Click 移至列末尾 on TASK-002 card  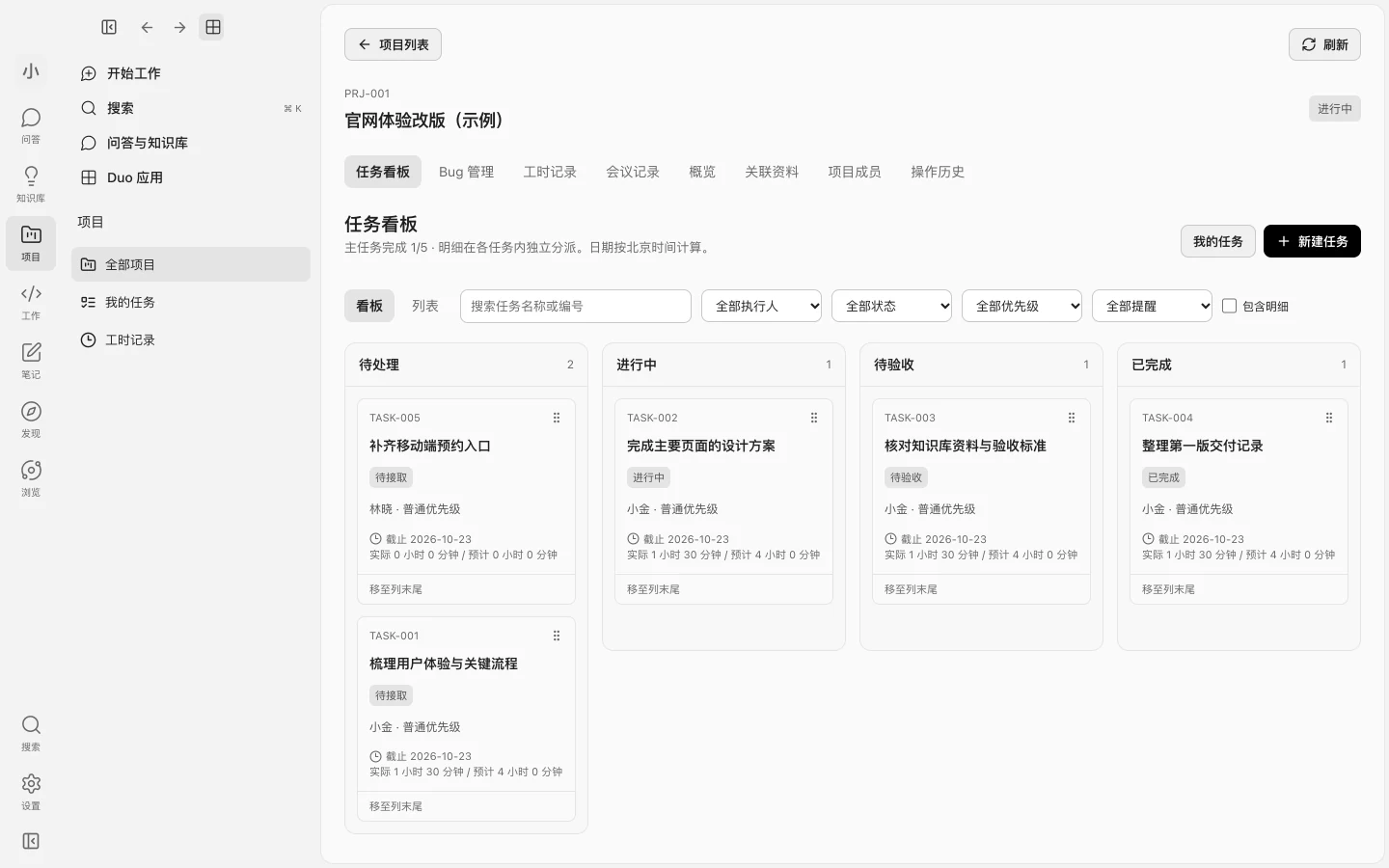click(653, 589)
